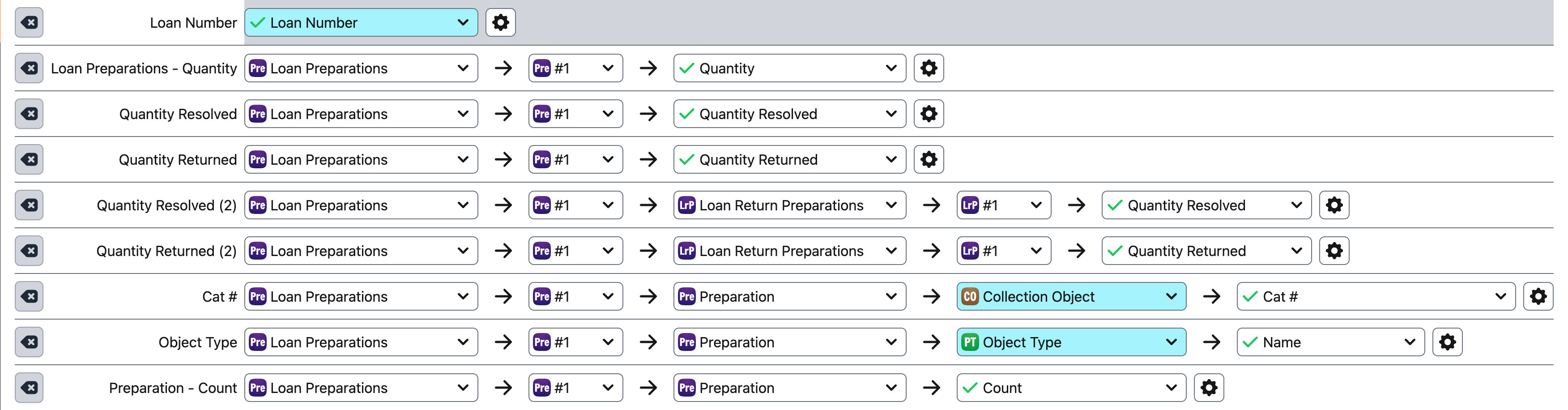Open settings gear for Loan Number field
The image size is (1568, 410).
[x=500, y=22]
